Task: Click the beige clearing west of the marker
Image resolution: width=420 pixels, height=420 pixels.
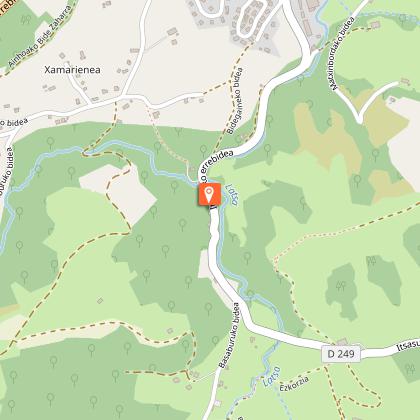Action: click(x=117, y=194)
